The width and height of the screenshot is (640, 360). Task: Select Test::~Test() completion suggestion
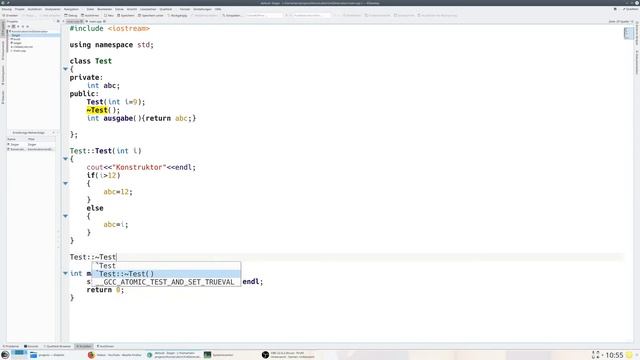[166, 274]
